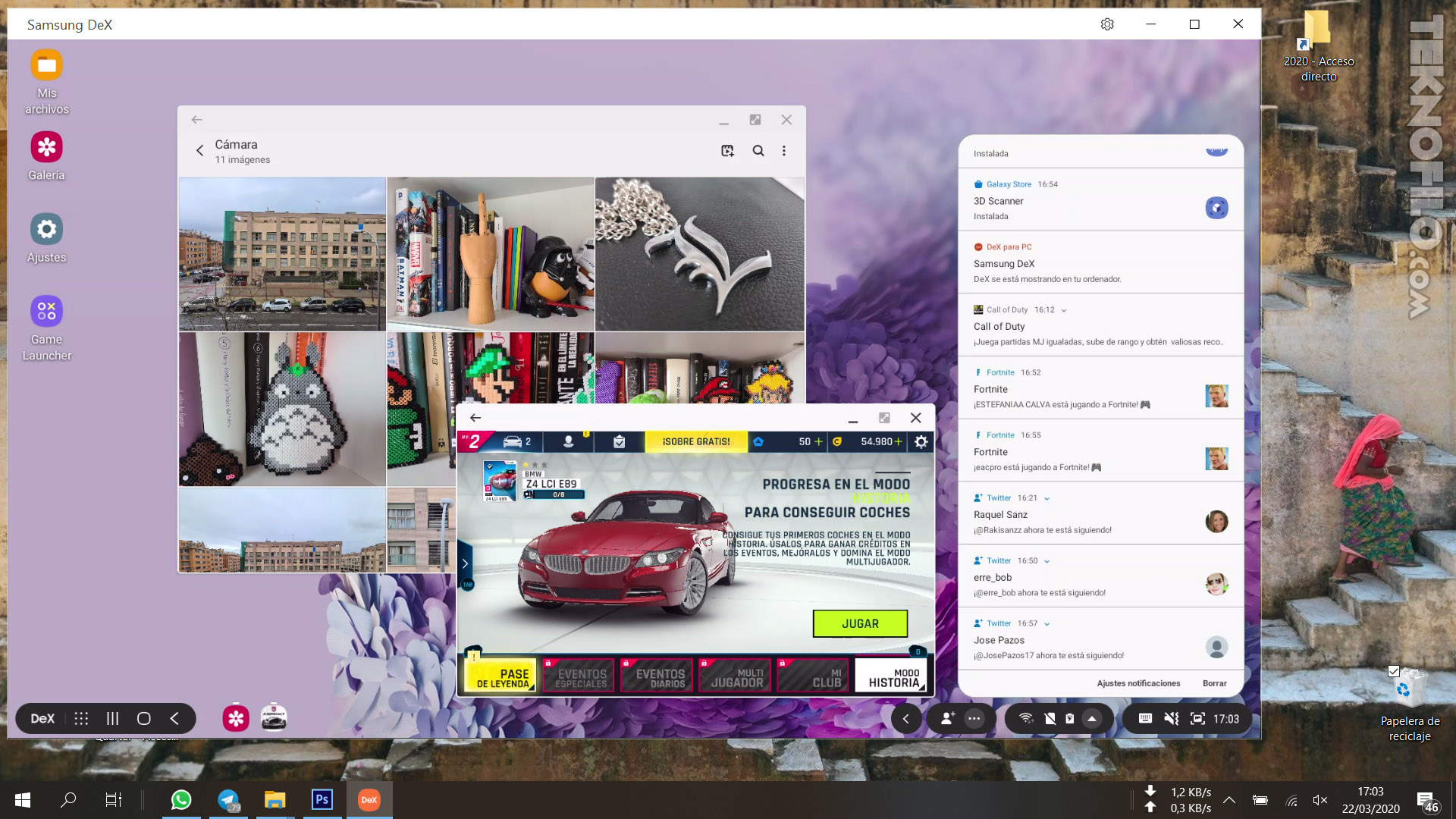
Task: Open the Galería desktop icon
Action: pyautogui.click(x=46, y=156)
